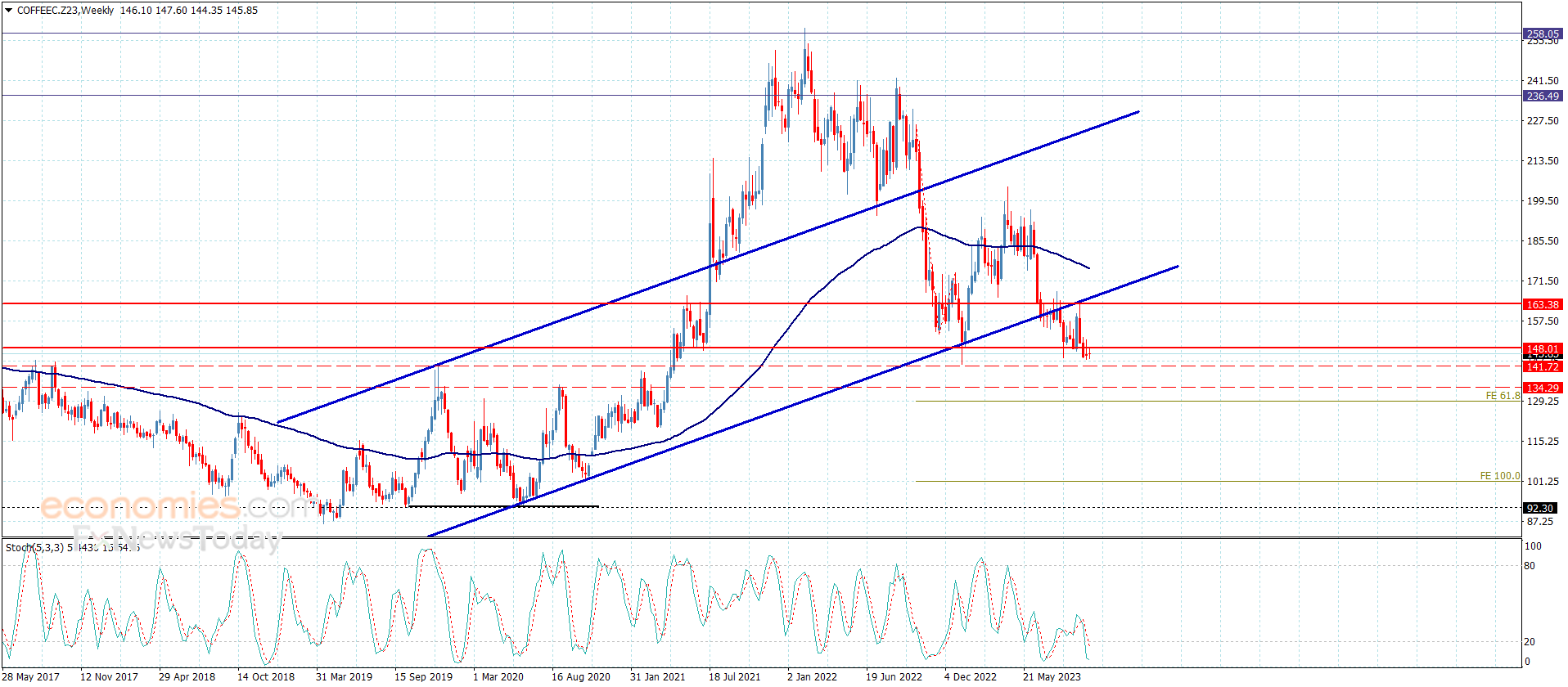Click the 199.50 price on the scale
Screen dimensions: 1568x687
tap(1543, 201)
